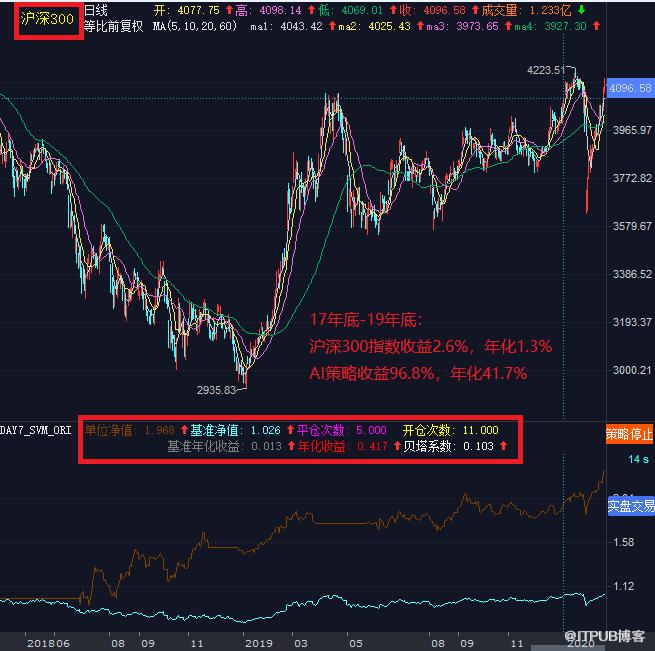Image resolution: width=655 pixels, height=651 pixels.
Task: Click the 年化收益 0.417 readout
Action: tap(343, 446)
